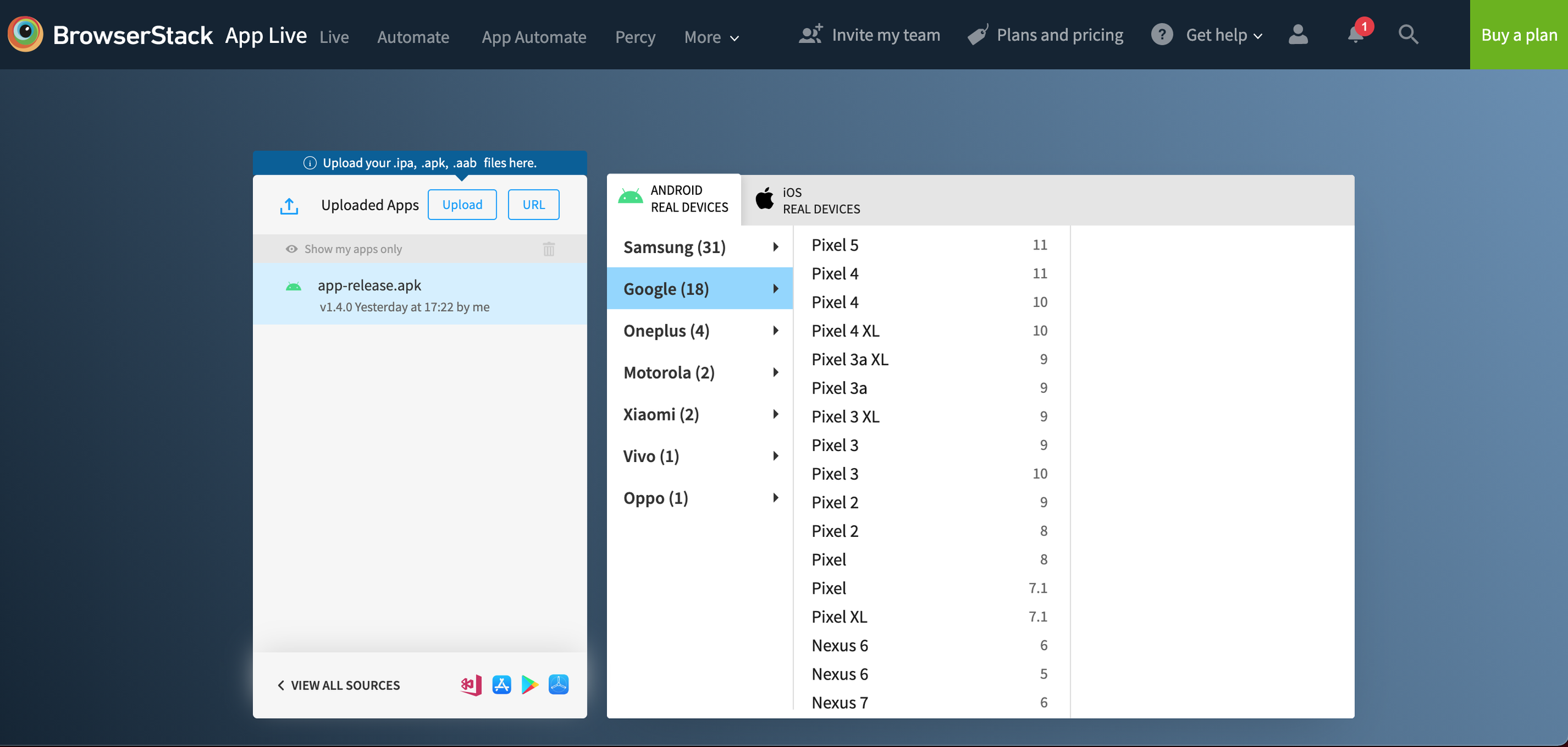Open the TestFlight source icon
1568x747 pixels.
click(x=559, y=684)
